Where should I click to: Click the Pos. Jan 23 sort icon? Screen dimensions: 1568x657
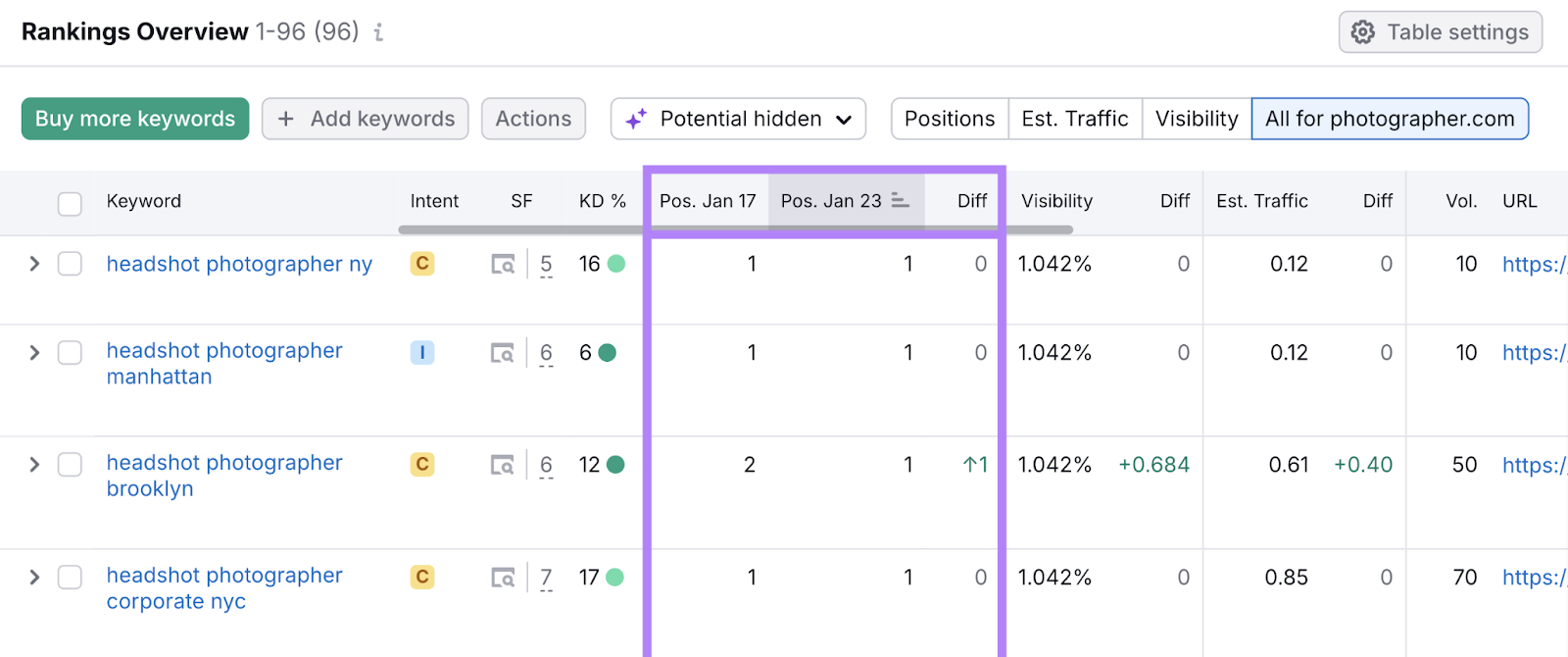click(x=900, y=201)
